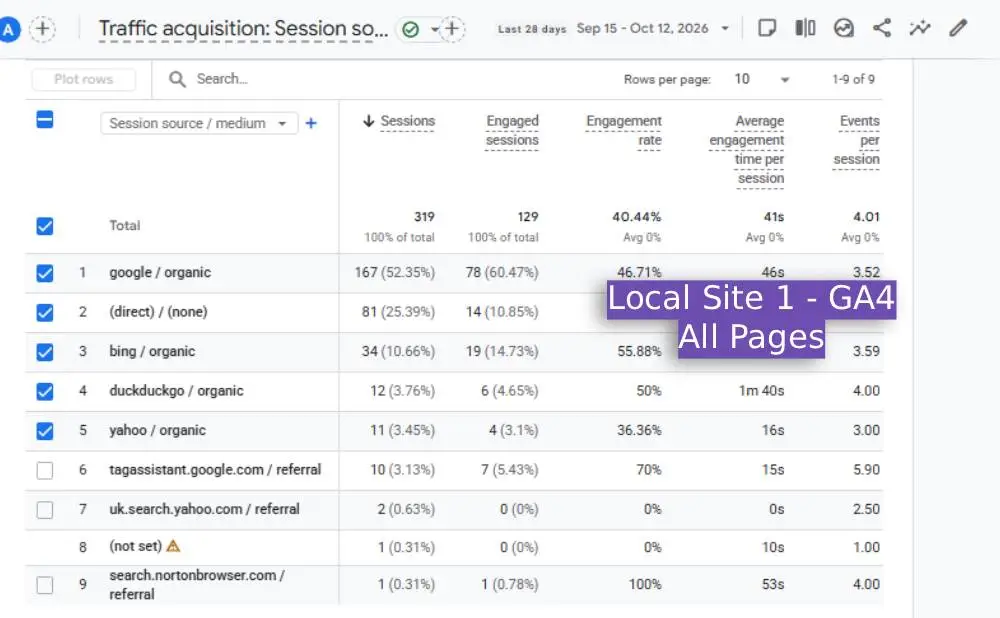This screenshot has width=1000, height=618.
Task: Open the annotations note icon
Action: [x=767, y=28]
